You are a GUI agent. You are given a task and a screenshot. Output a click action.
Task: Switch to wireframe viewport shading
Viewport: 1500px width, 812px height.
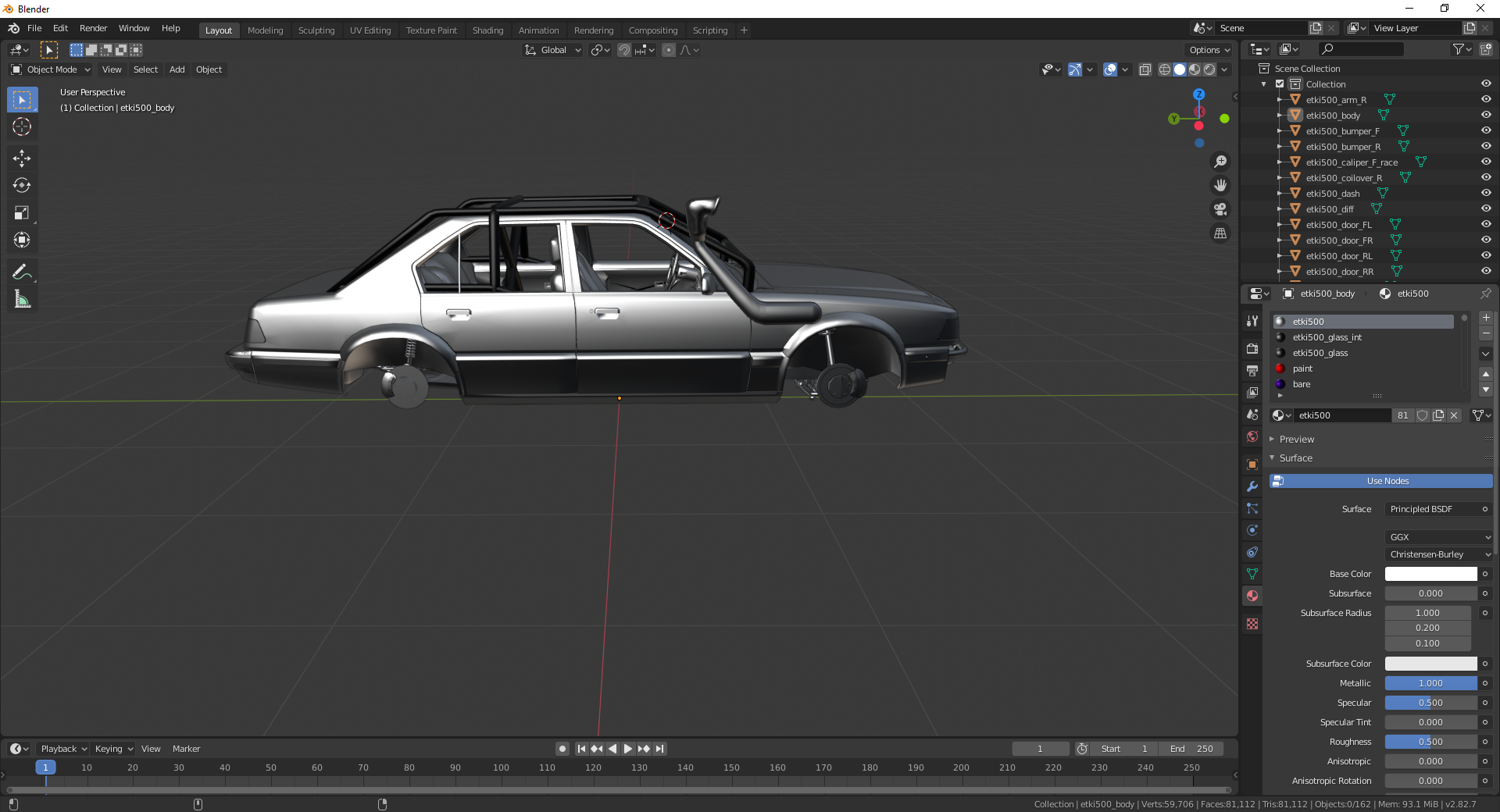[x=1165, y=69]
